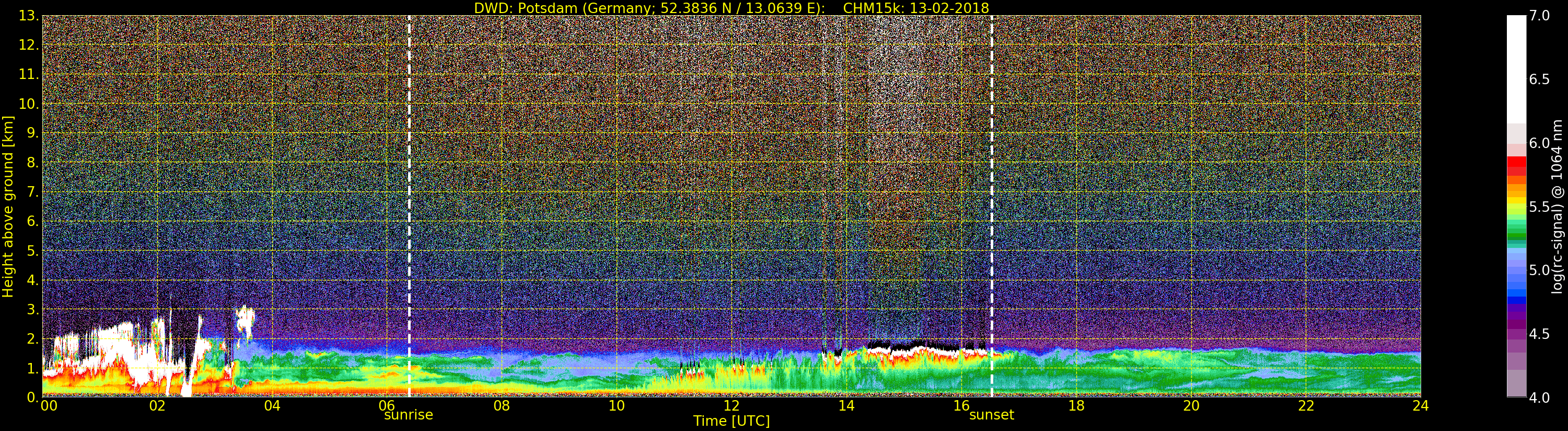Click the 10 time tick label
The image size is (1568, 431).
point(617,405)
